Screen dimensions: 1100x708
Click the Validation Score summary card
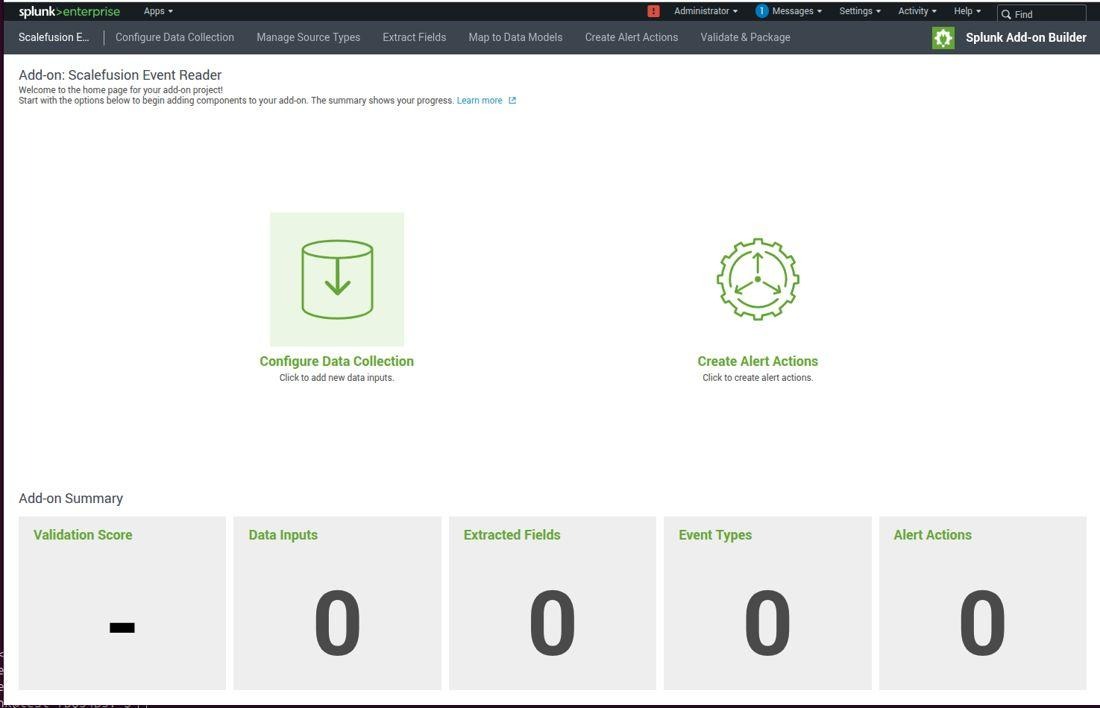[x=122, y=603]
